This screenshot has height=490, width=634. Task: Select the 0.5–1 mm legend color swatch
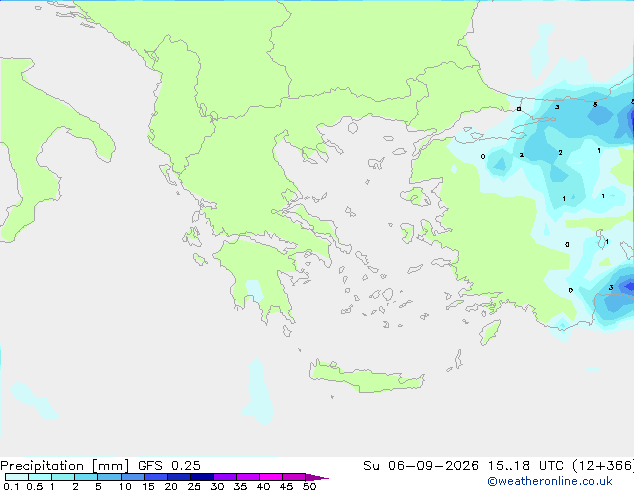(40, 477)
